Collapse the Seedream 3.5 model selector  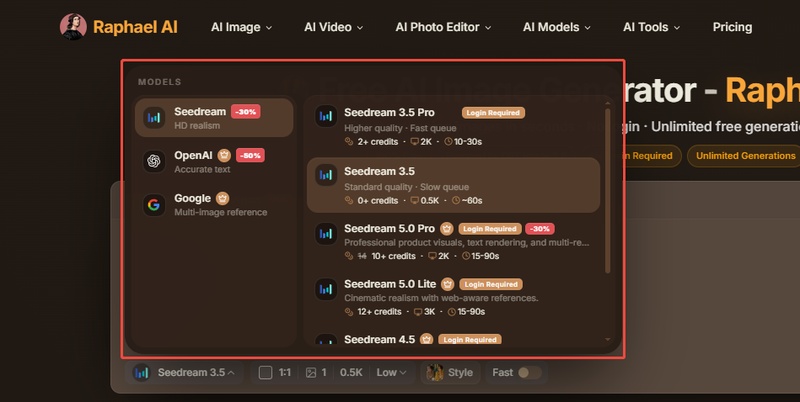[184, 373]
